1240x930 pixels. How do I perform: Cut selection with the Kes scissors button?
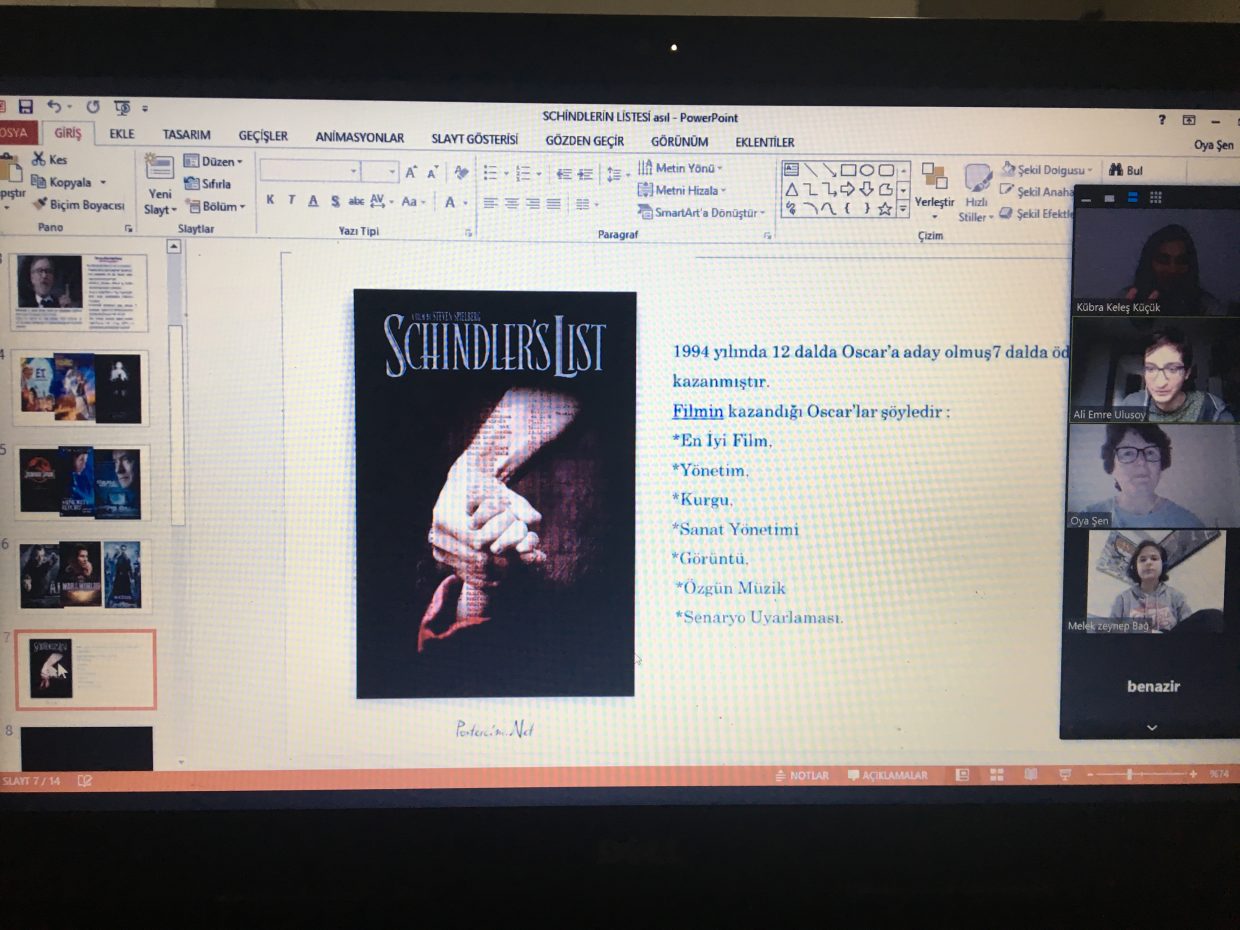(49, 159)
